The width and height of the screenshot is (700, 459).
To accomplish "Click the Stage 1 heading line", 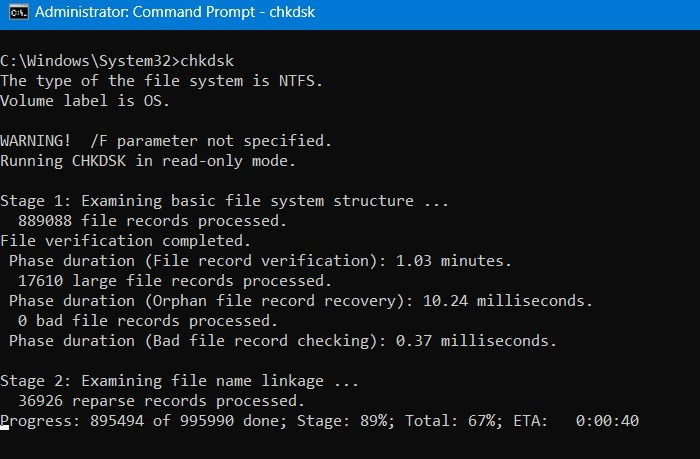I will click(224, 201).
